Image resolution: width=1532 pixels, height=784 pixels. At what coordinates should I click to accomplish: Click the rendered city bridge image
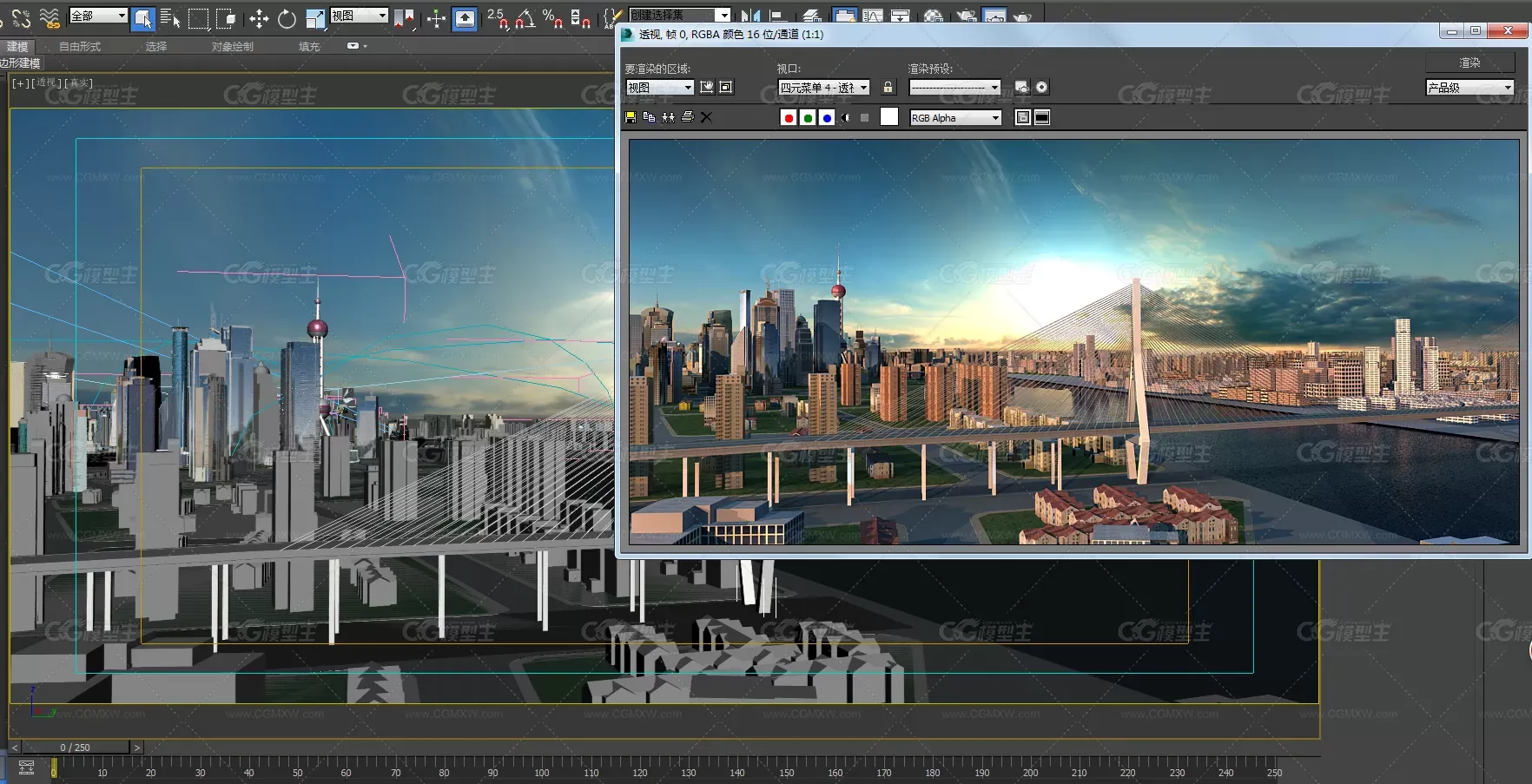[x=1074, y=342]
